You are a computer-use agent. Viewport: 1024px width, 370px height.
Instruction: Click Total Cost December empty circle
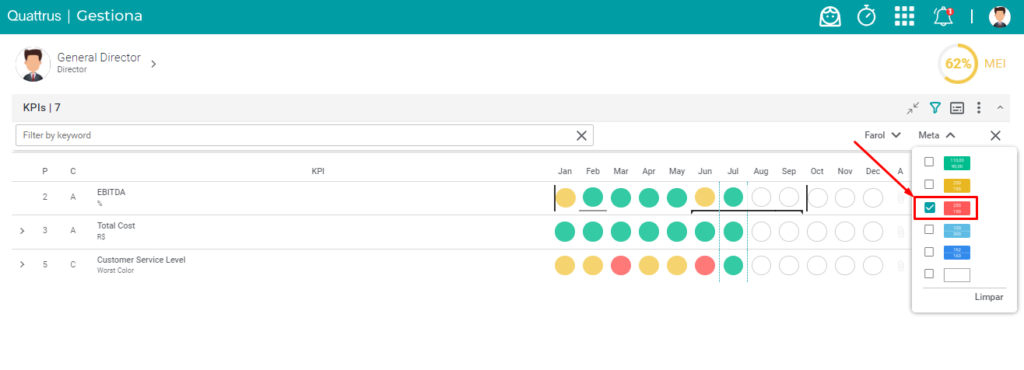[873, 231]
